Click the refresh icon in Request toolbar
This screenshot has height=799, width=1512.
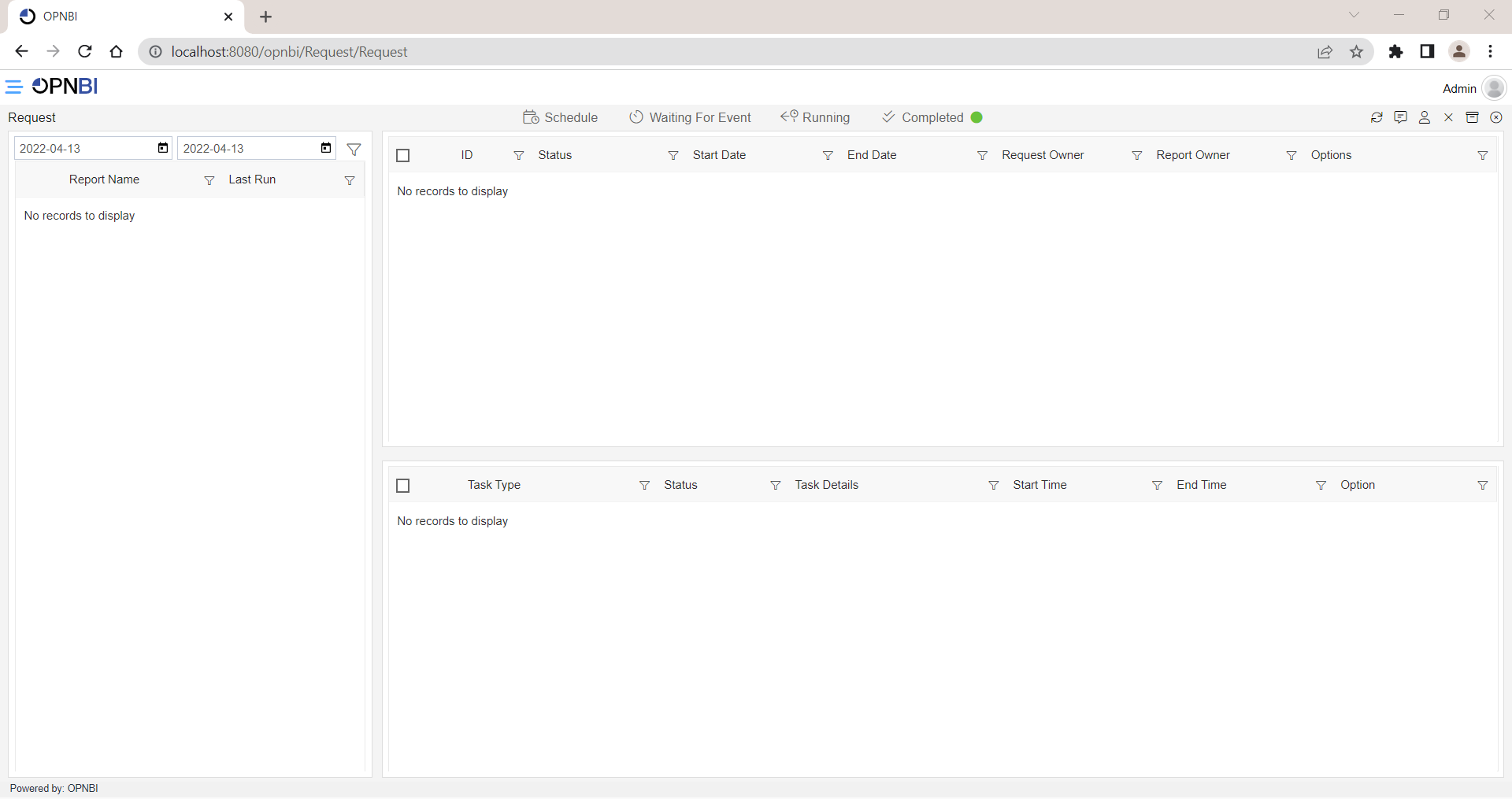pyautogui.click(x=1377, y=117)
